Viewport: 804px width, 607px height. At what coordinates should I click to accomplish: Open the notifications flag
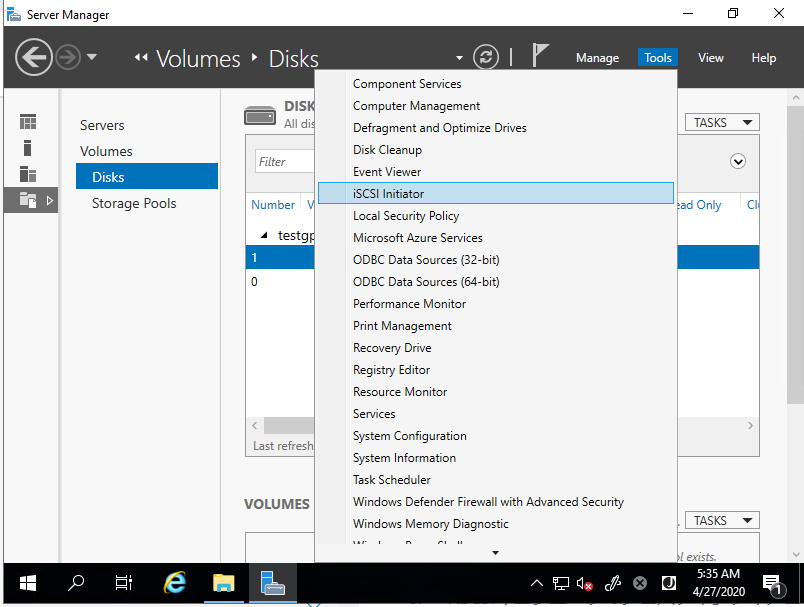pyautogui.click(x=539, y=55)
